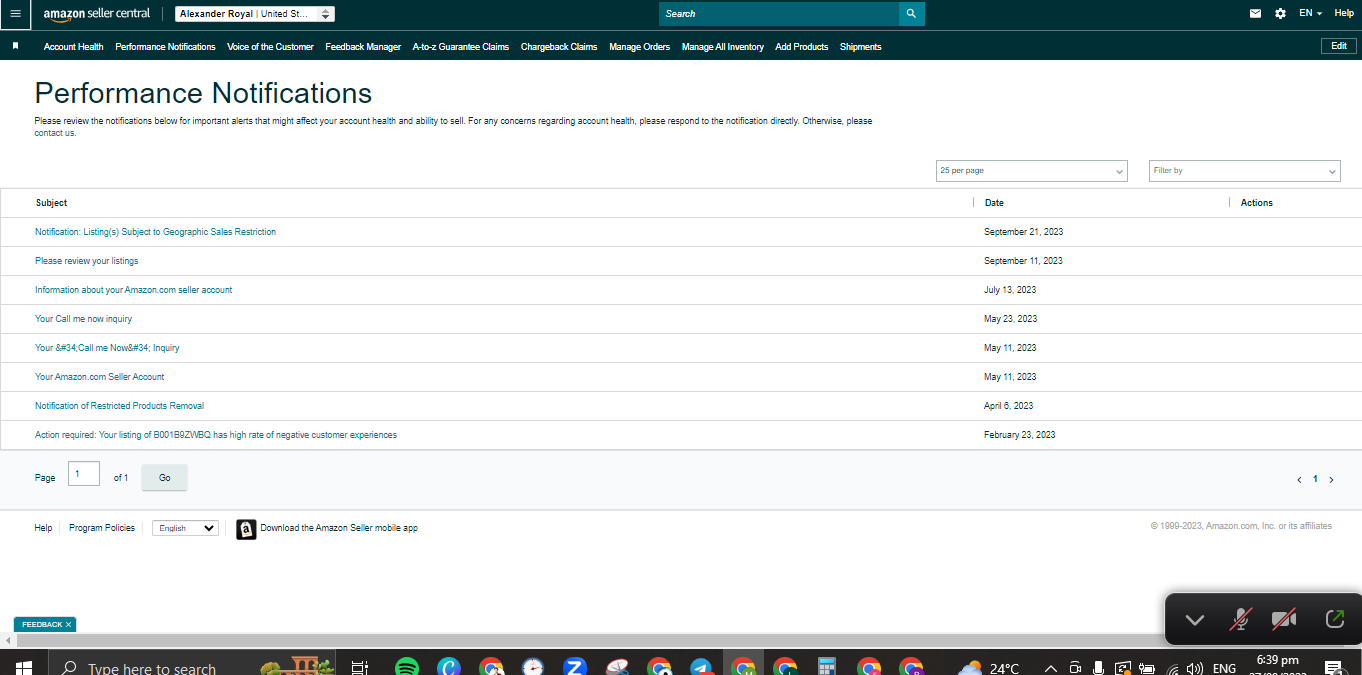Viewport: 1362px width, 675px height.
Task: Open Chargeback Claims menu item
Action: [x=559, y=47]
